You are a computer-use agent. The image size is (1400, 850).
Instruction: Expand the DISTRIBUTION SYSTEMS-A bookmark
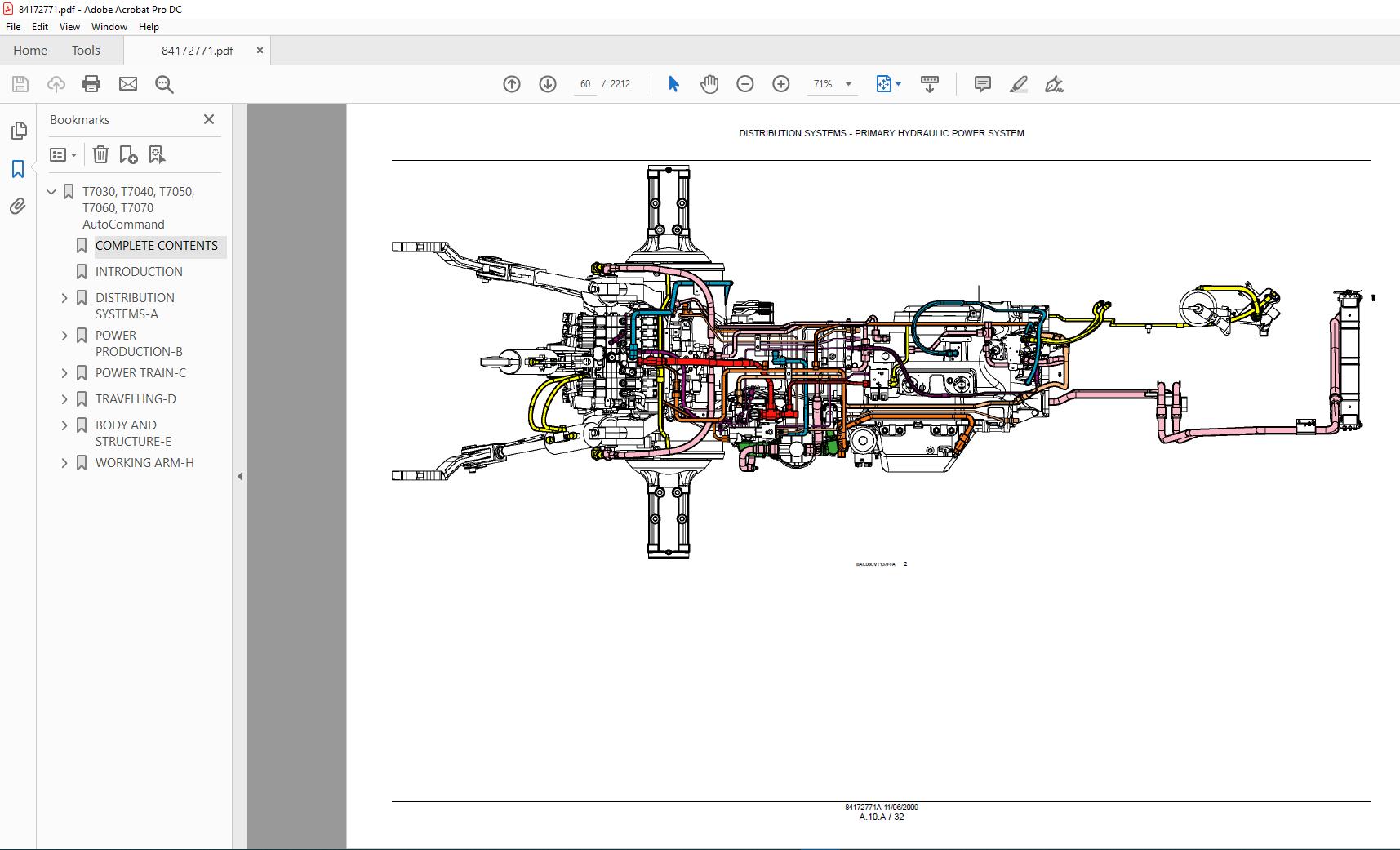tap(64, 298)
